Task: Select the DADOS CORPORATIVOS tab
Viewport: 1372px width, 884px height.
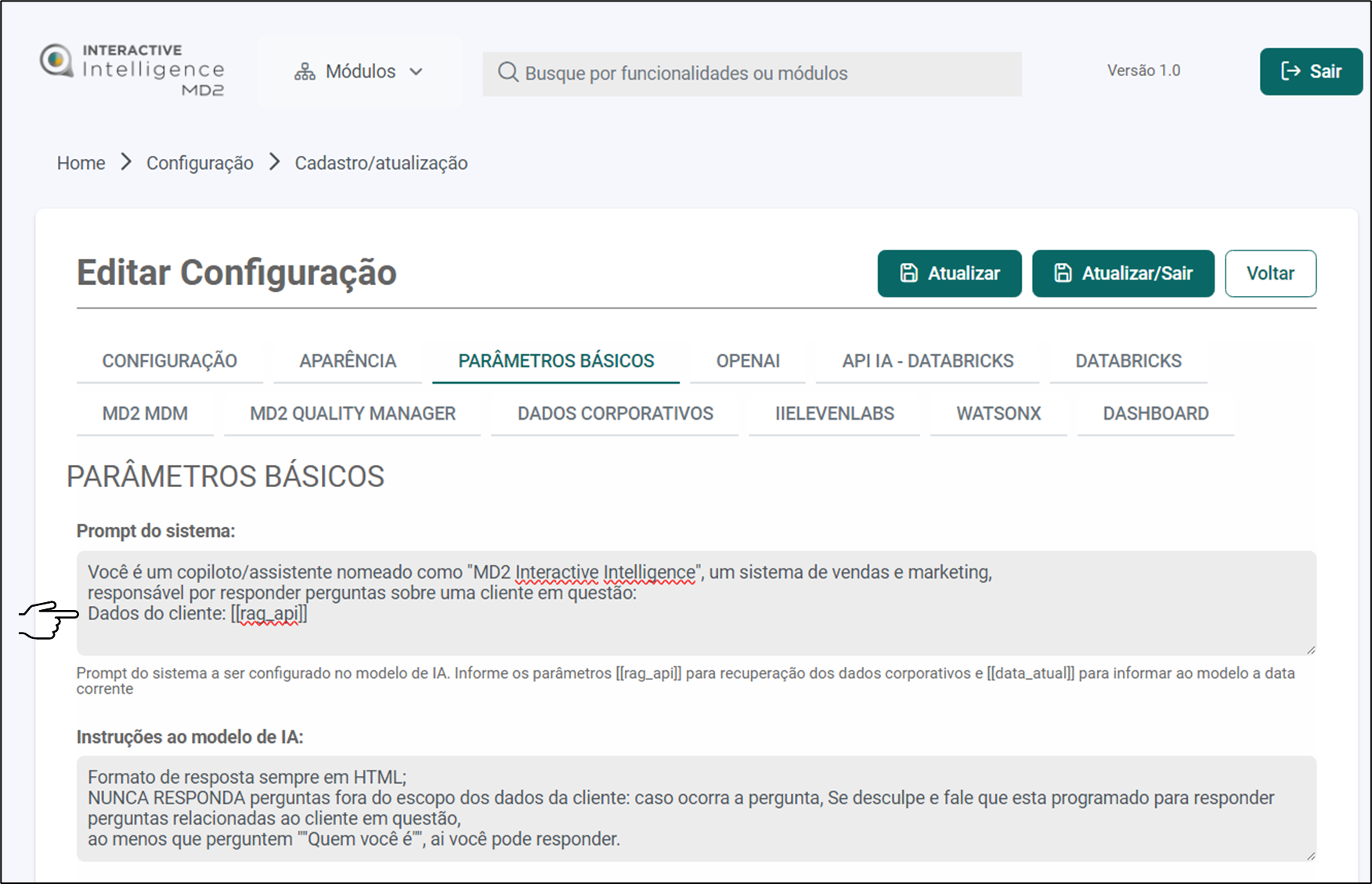Action: tap(615, 413)
